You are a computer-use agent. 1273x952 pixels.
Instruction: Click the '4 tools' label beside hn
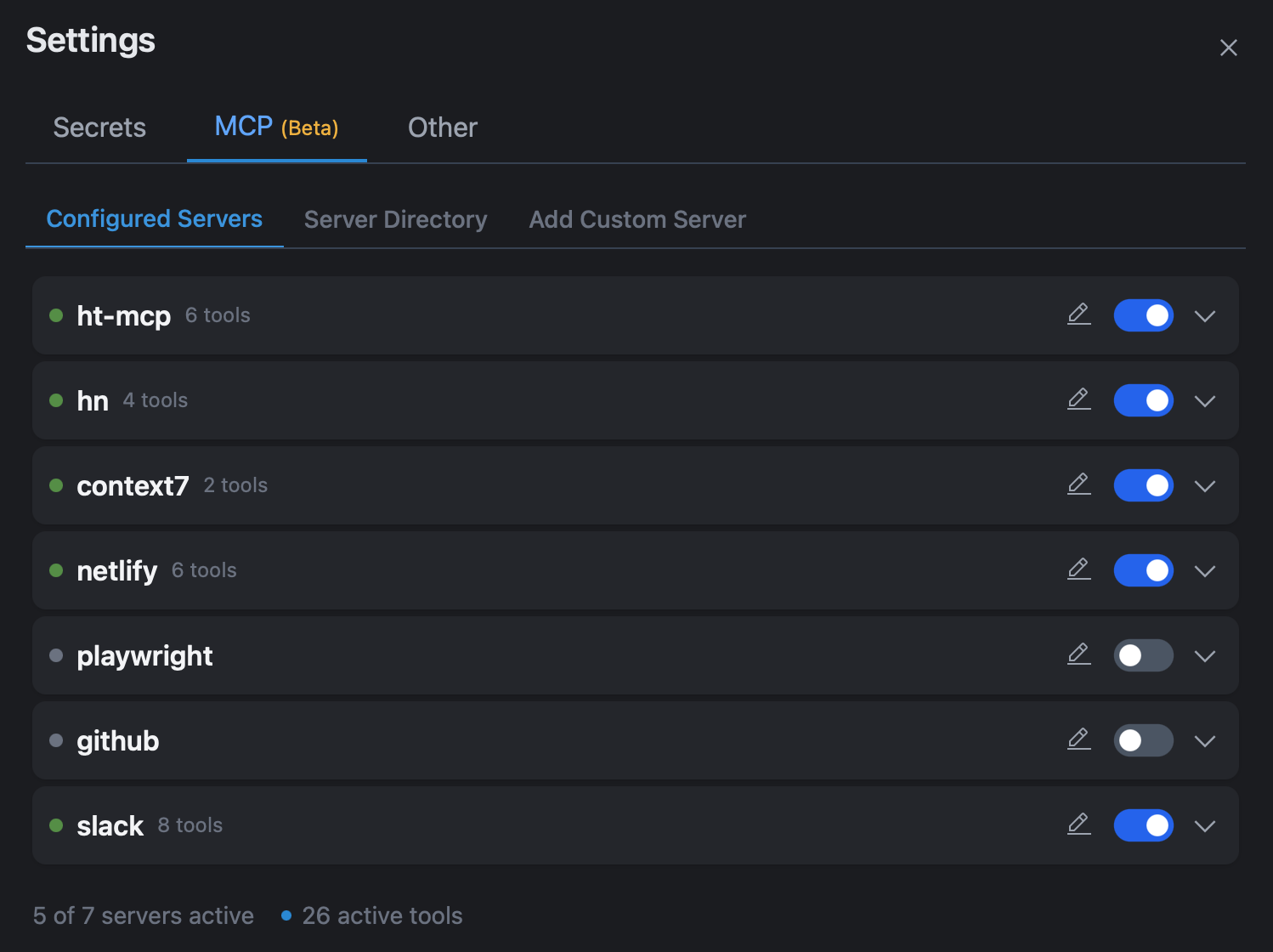coord(156,400)
